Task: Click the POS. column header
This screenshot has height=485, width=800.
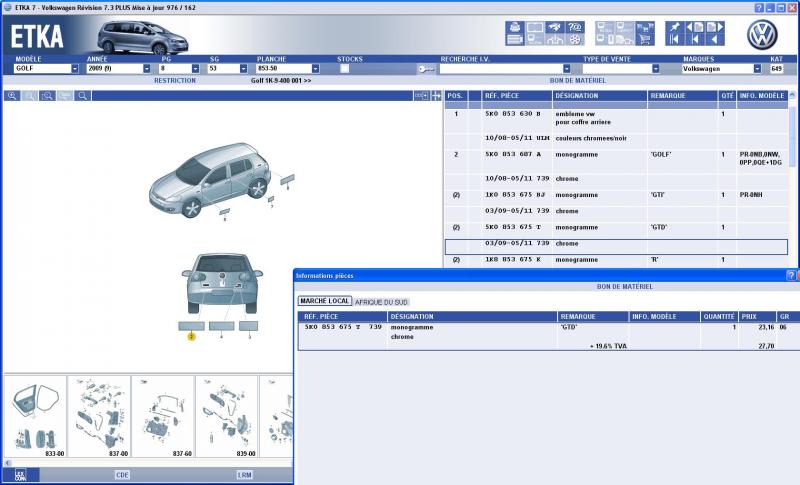Action: point(455,96)
